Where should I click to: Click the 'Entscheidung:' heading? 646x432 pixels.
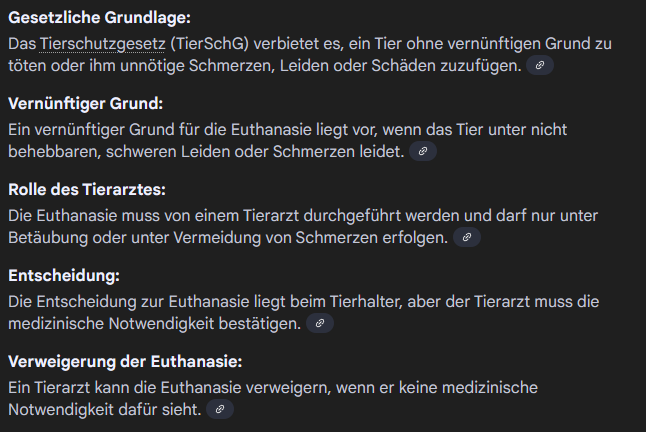[x=63, y=276]
